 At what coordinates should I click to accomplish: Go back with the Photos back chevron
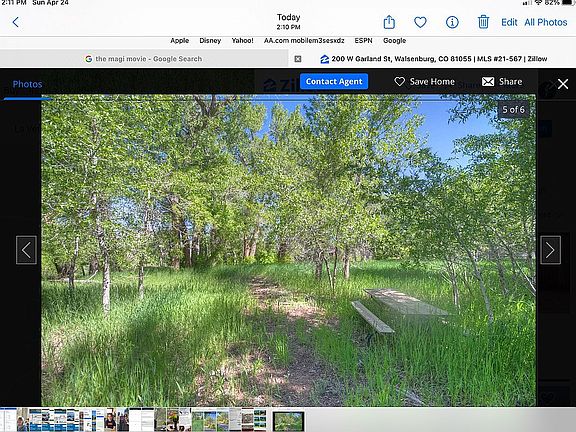coord(15,22)
